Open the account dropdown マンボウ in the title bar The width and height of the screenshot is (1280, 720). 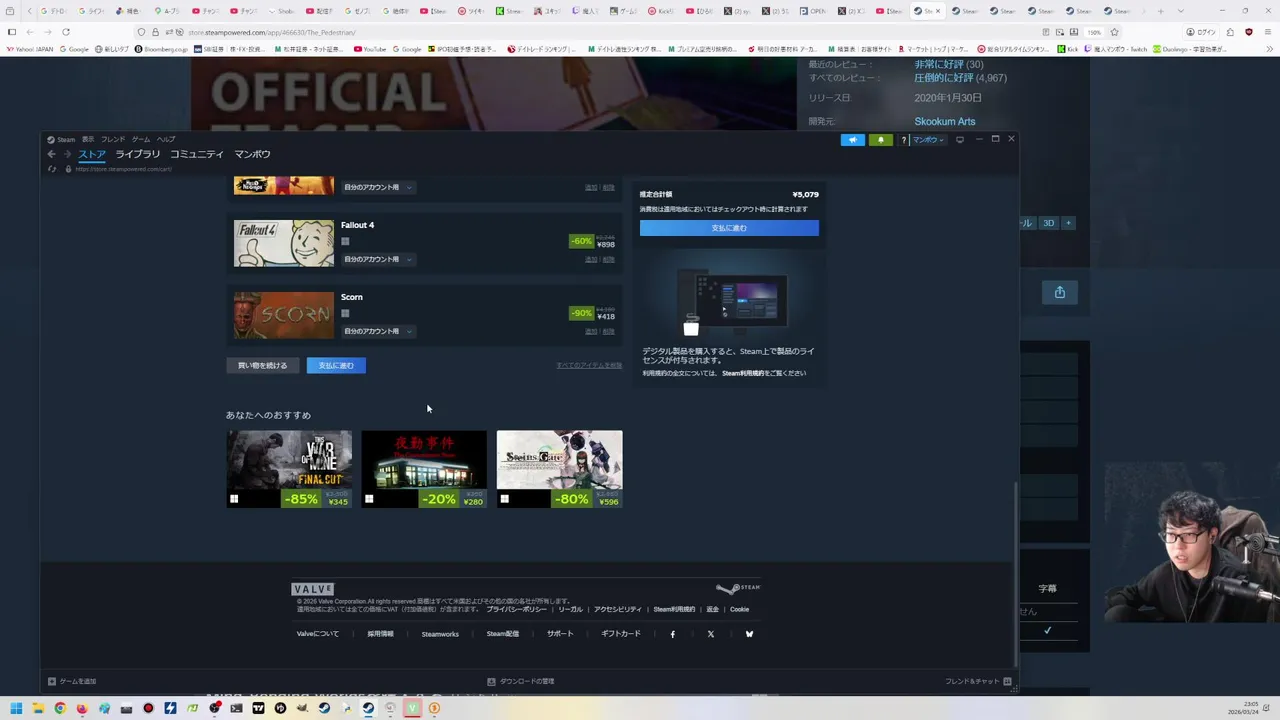click(928, 140)
